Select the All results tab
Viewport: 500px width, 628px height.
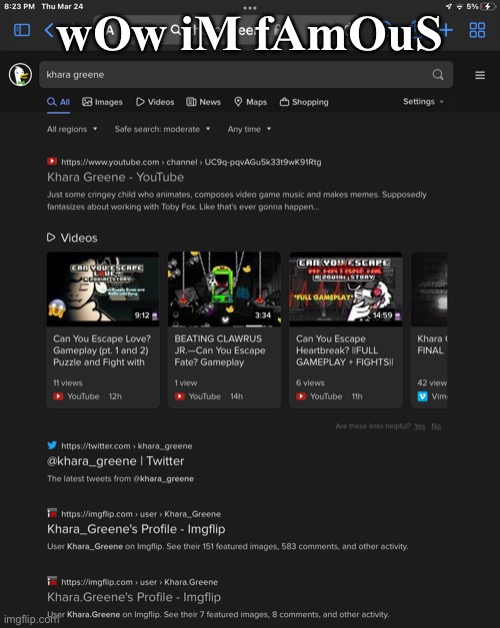[58, 102]
